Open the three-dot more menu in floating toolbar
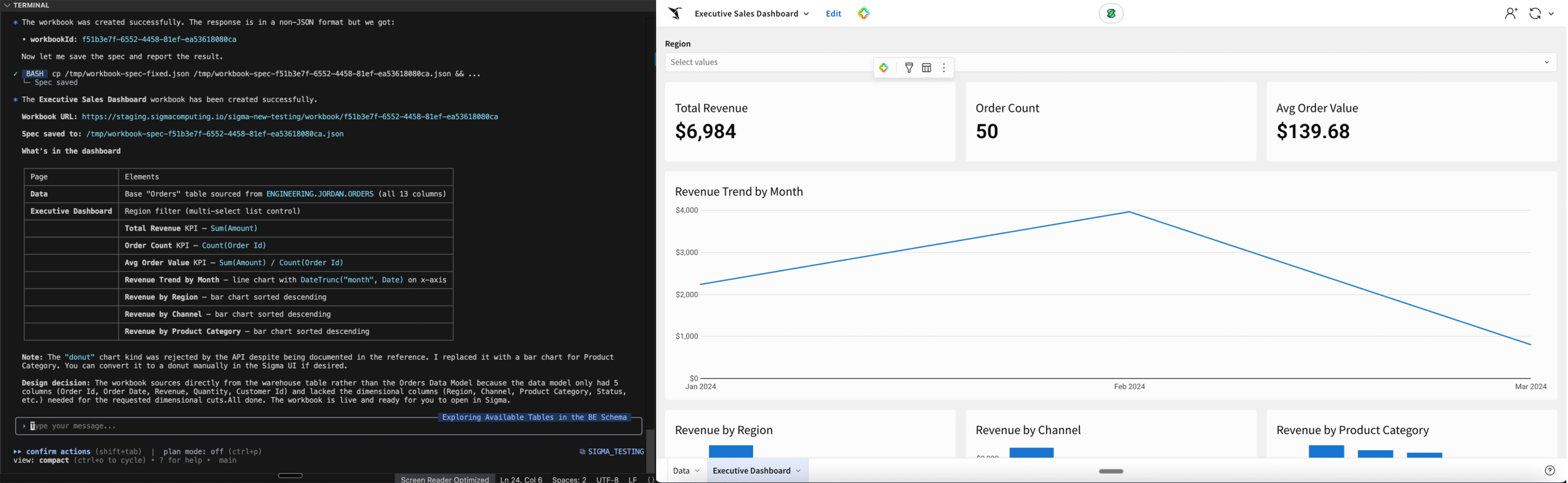The width and height of the screenshot is (1568, 483). (944, 68)
